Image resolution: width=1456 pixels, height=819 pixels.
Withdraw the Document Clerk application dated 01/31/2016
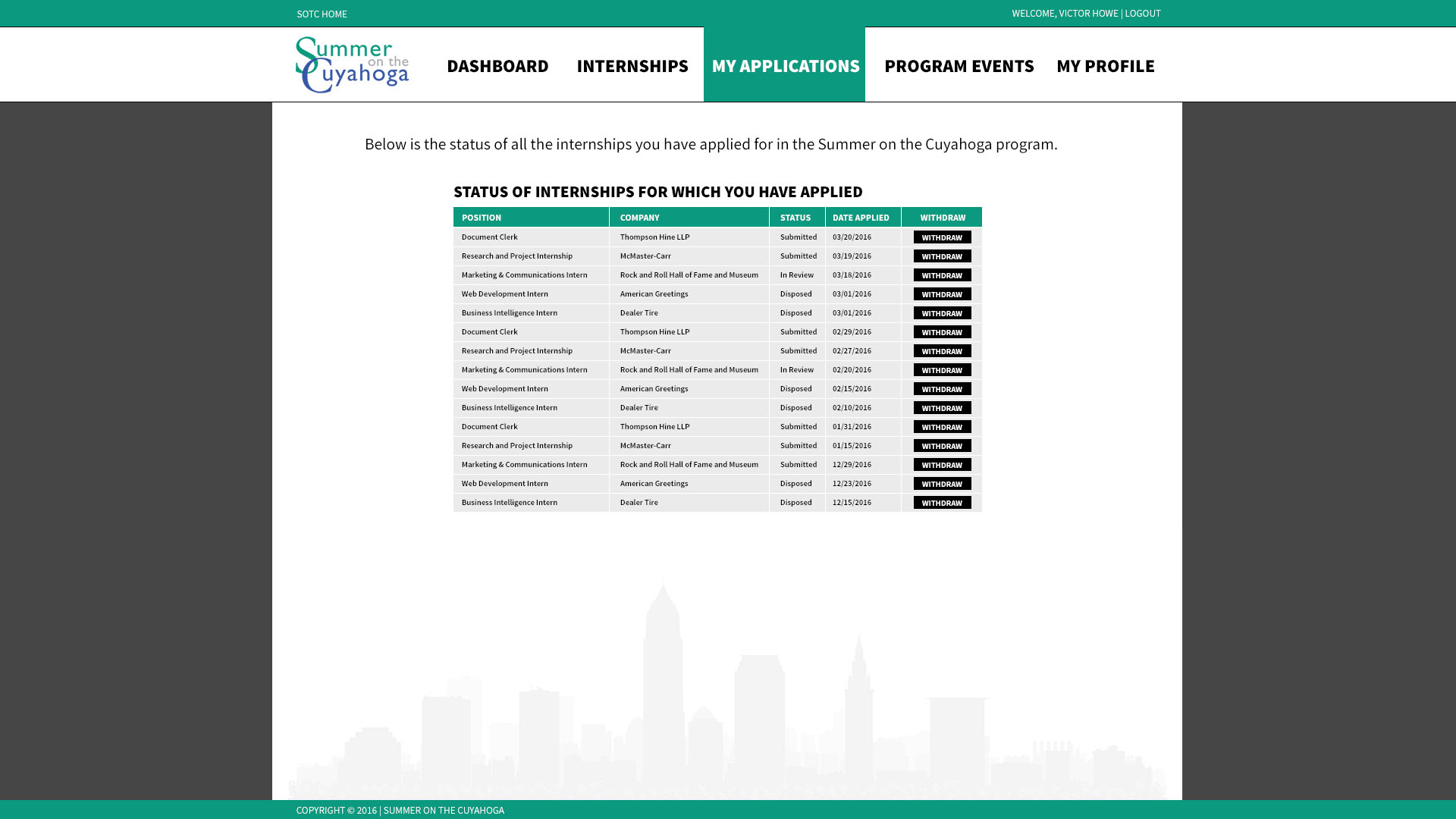pos(942,426)
